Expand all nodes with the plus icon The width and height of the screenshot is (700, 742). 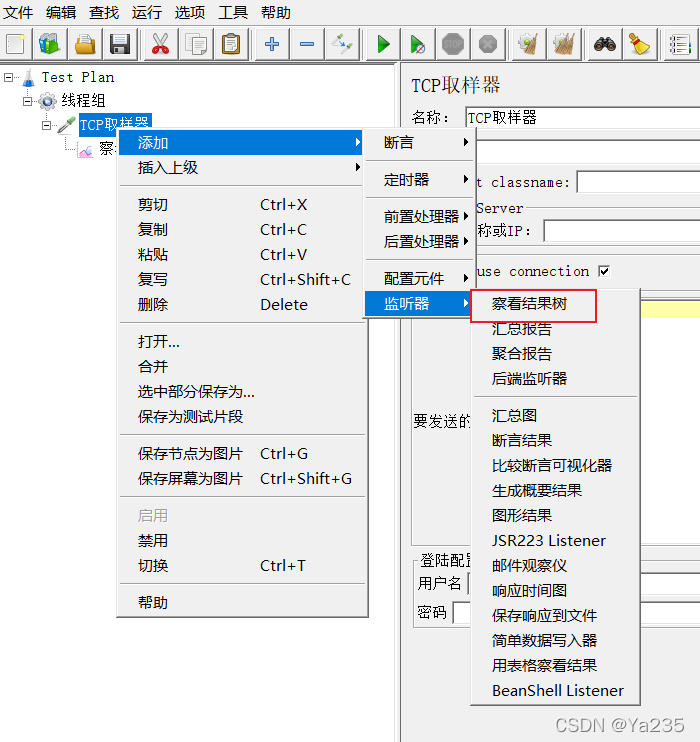[x=272, y=44]
